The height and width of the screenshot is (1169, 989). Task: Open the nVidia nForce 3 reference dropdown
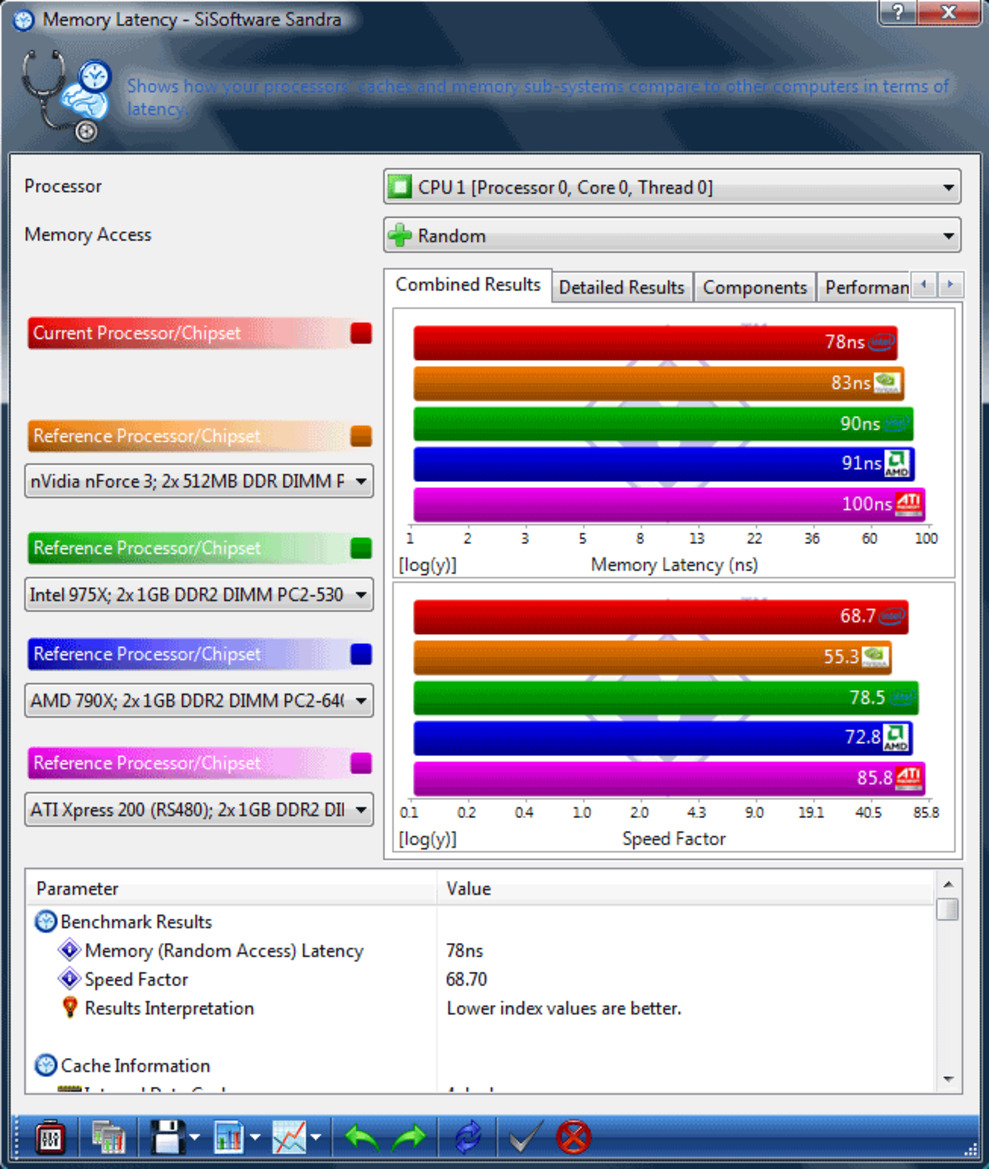click(199, 482)
